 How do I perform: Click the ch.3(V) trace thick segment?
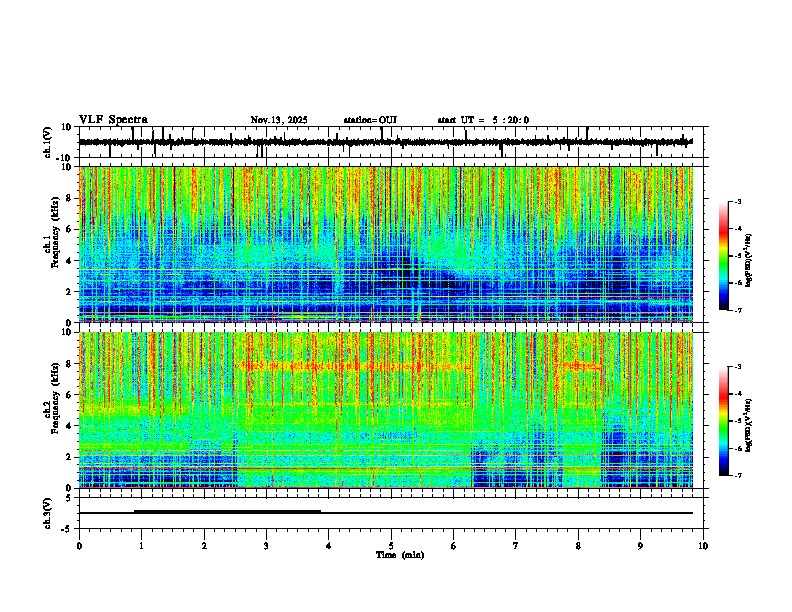(227, 511)
